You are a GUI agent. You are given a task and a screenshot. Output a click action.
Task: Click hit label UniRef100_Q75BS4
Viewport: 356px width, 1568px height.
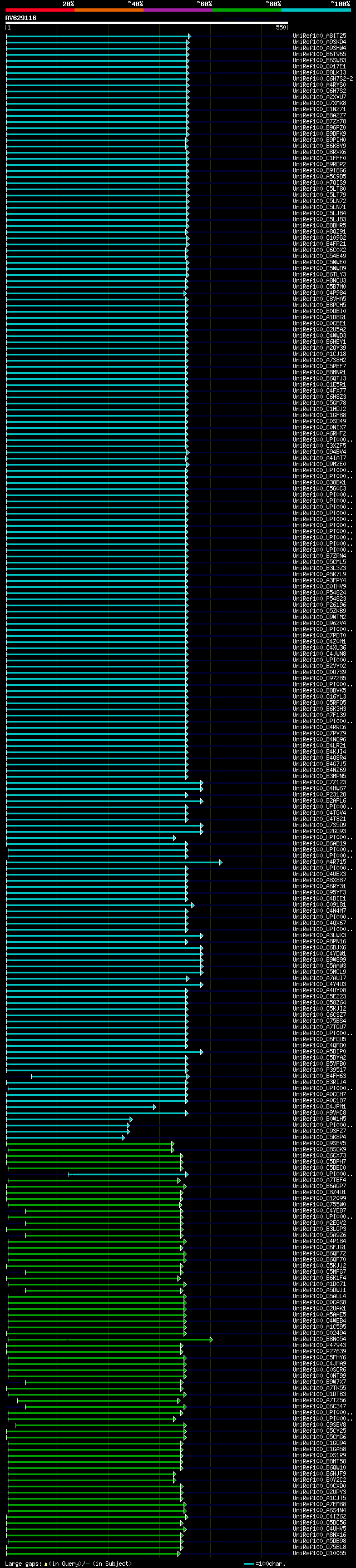(319, 1021)
